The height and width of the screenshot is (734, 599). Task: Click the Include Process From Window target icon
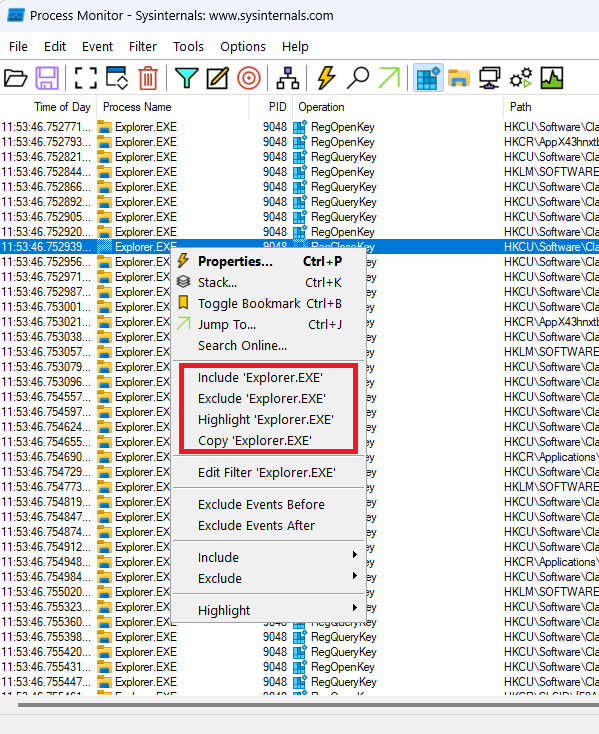(x=249, y=78)
